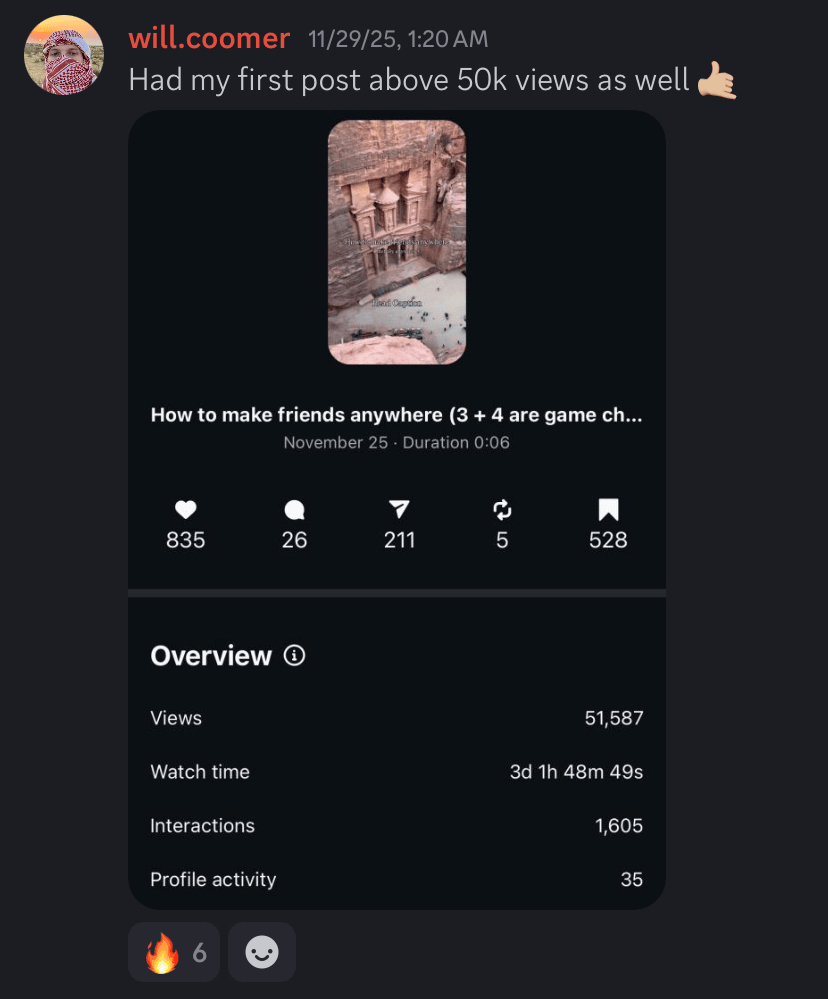This screenshot has width=828, height=999.
Task: Click the Overview heading
Action: point(211,656)
